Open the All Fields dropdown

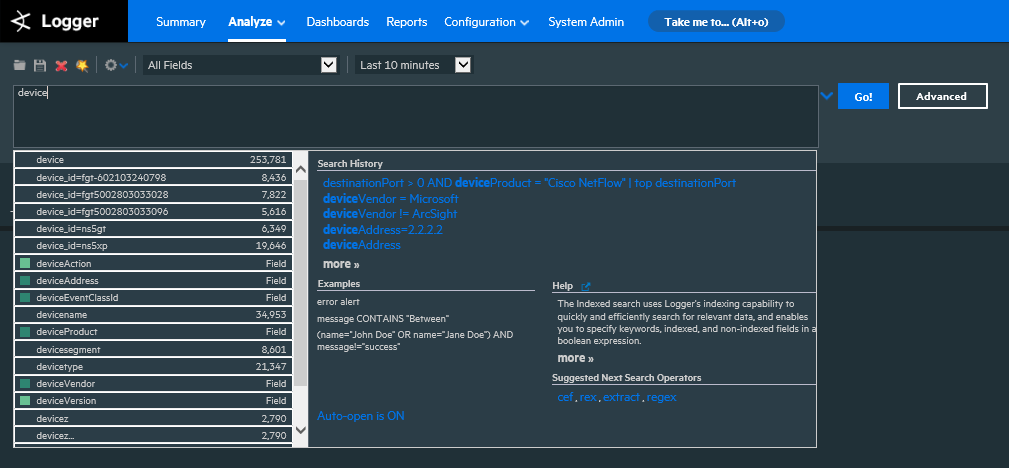[240, 65]
